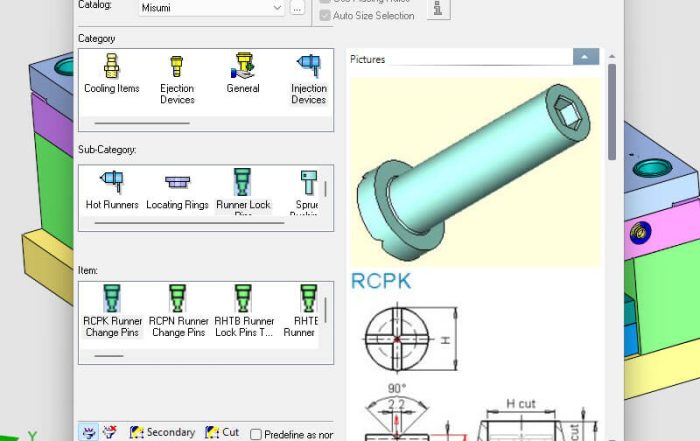The height and width of the screenshot is (441, 700).
Task: Collapse the Pictures panel
Action: 586,59
